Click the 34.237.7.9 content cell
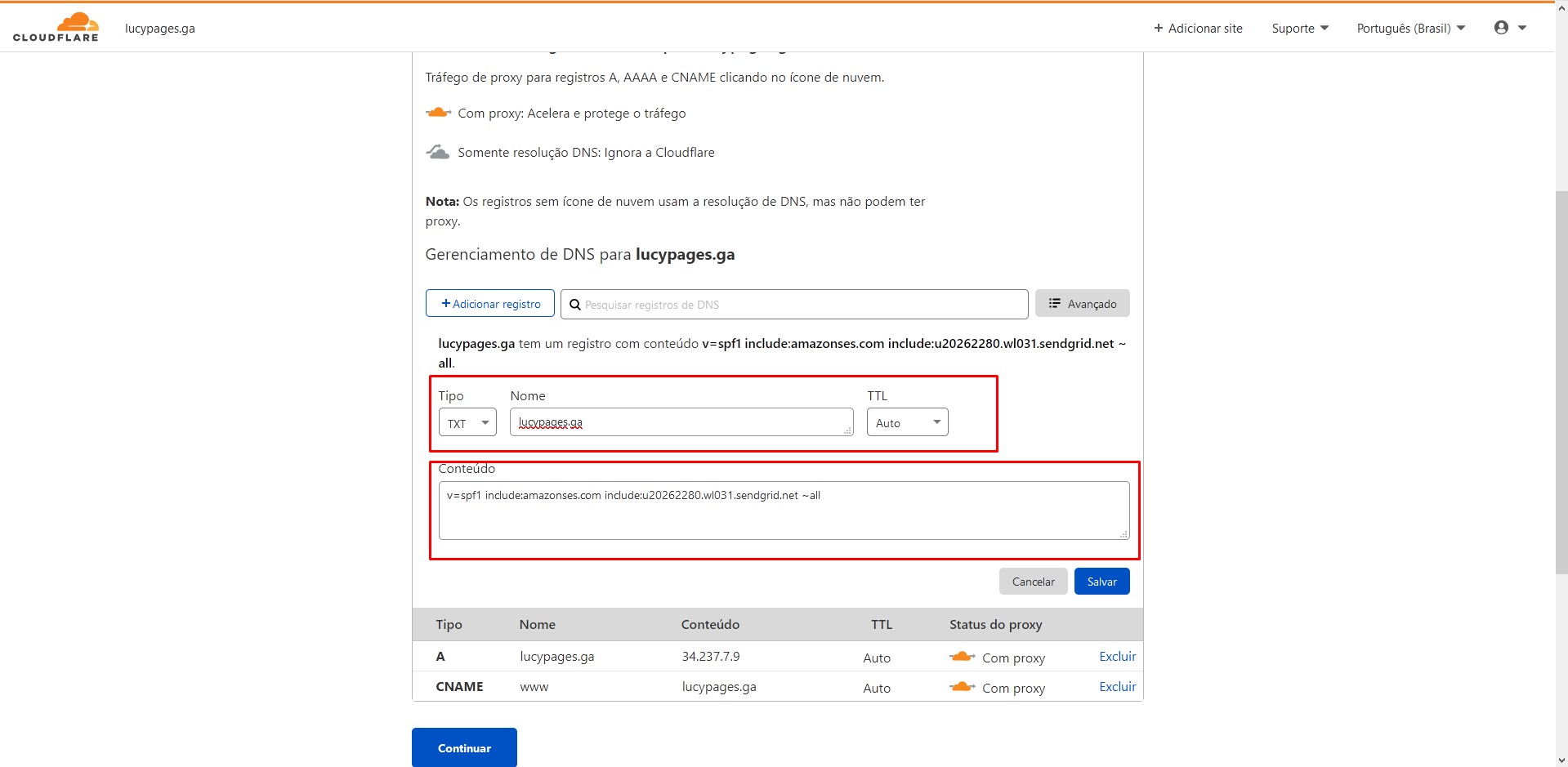Viewport: 1568px width, 767px height. point(711,657)
